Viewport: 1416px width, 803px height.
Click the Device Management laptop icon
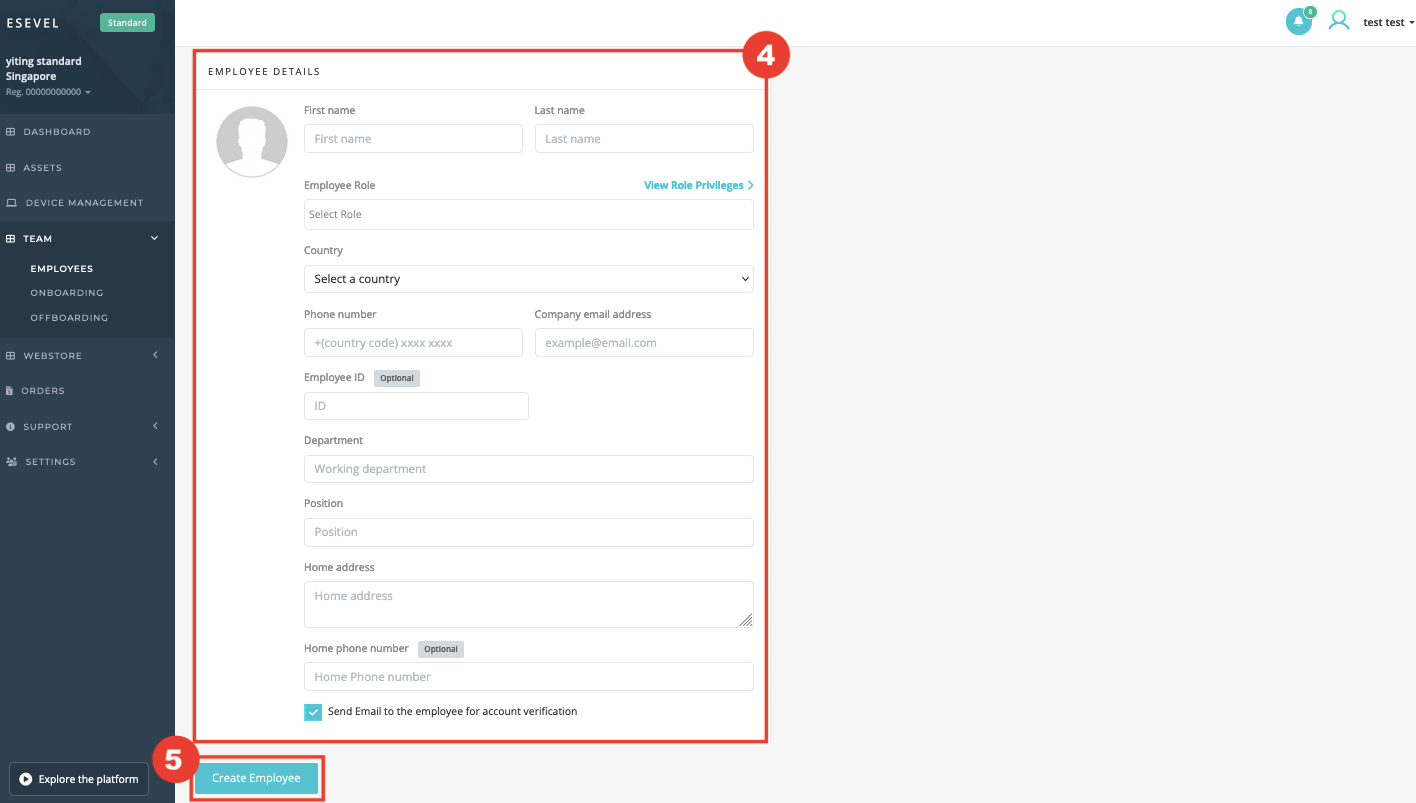click(x=12, y=203)
